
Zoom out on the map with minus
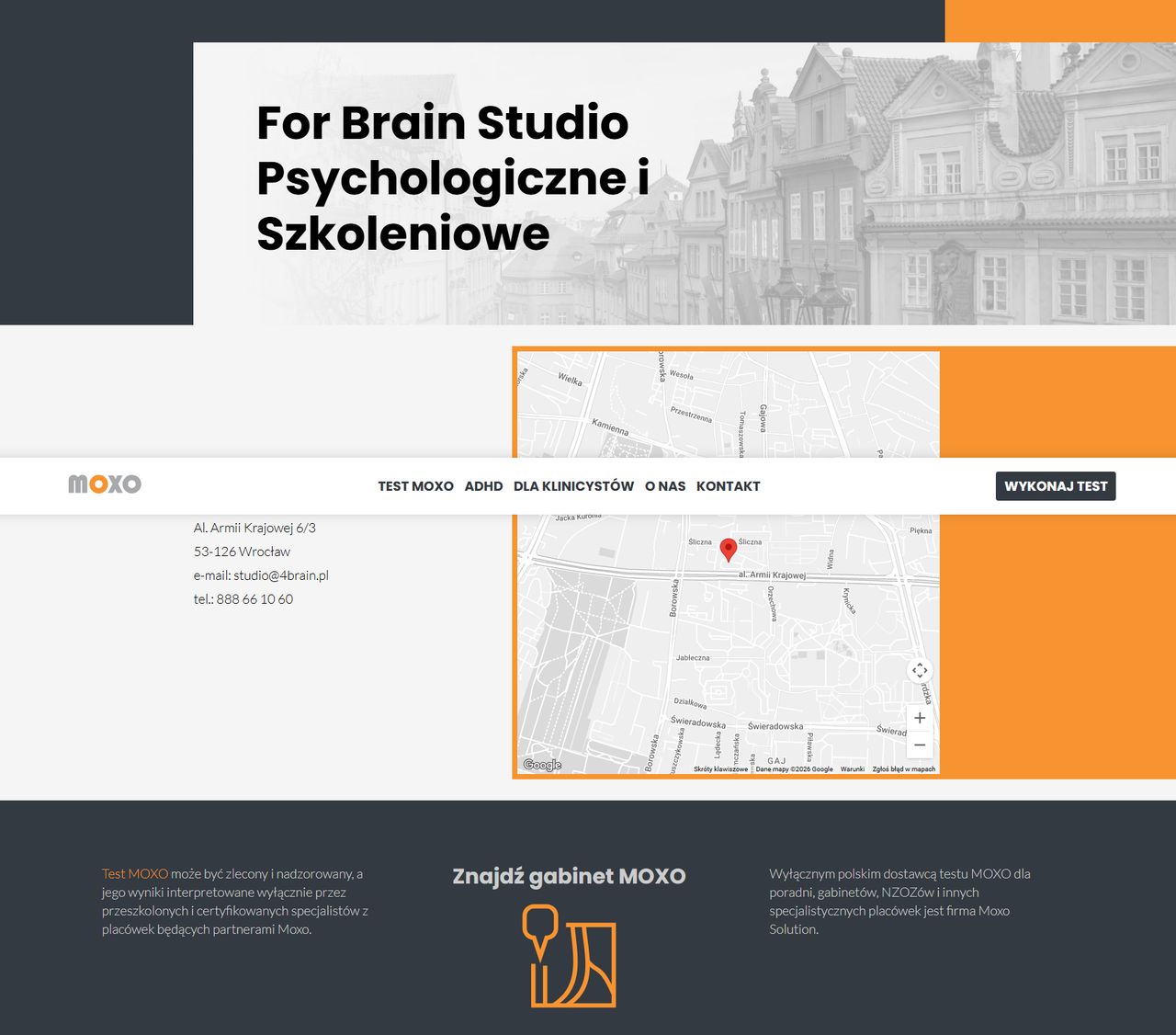[920, 745]
